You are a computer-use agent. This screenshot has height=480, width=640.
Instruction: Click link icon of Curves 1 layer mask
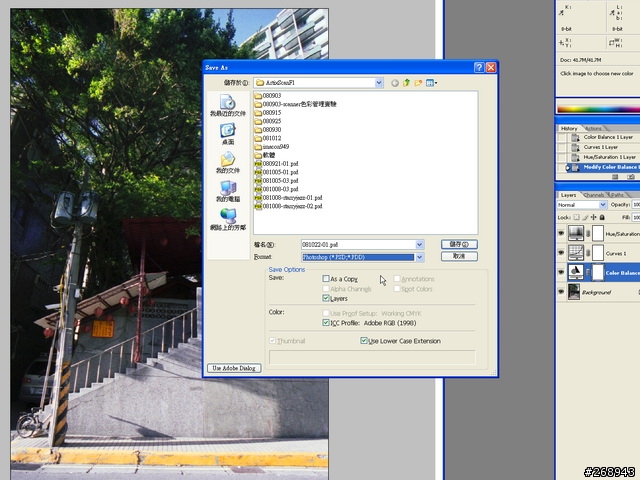(588, 253)
